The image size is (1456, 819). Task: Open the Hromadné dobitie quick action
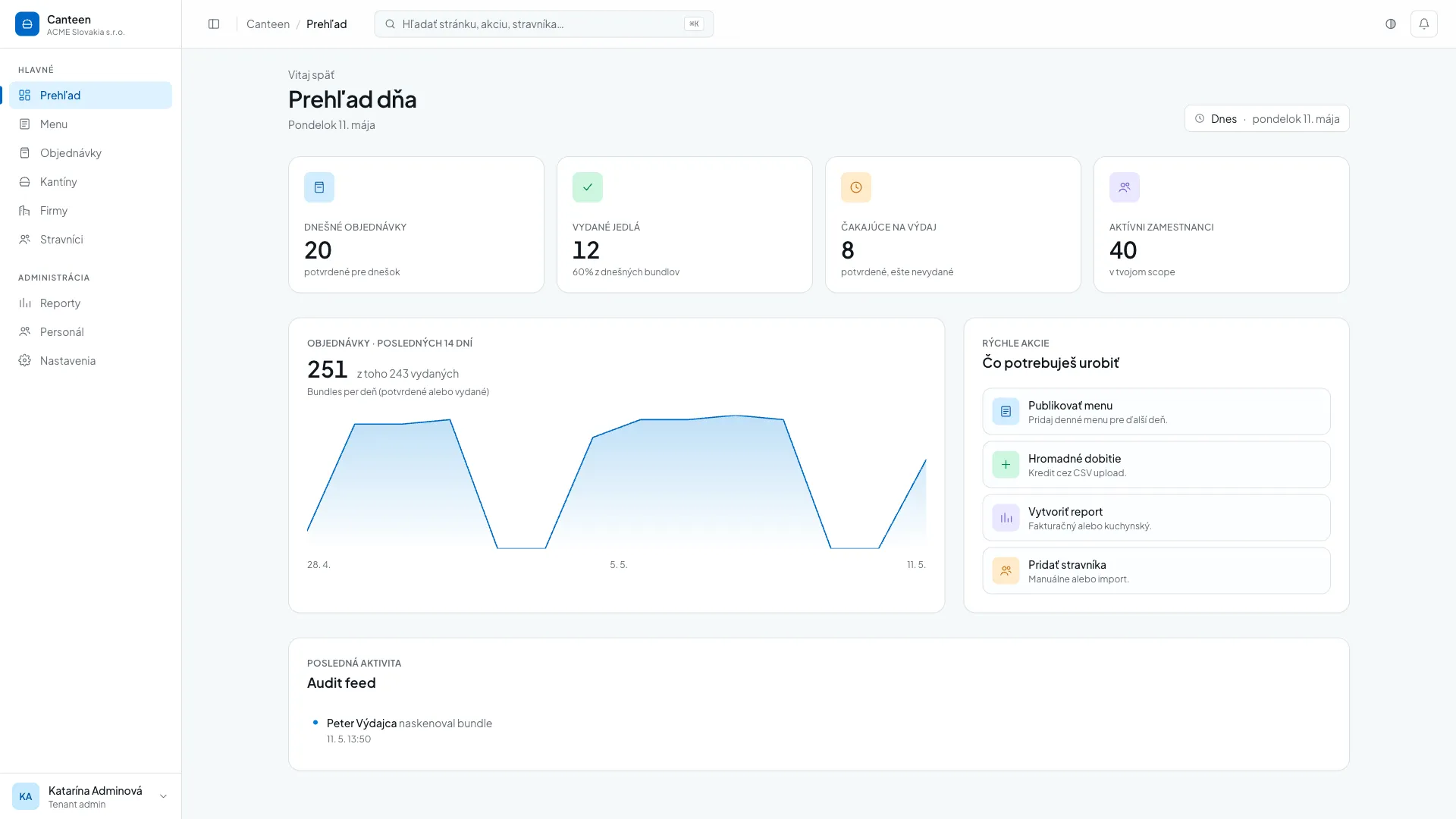pos(1156,465)
